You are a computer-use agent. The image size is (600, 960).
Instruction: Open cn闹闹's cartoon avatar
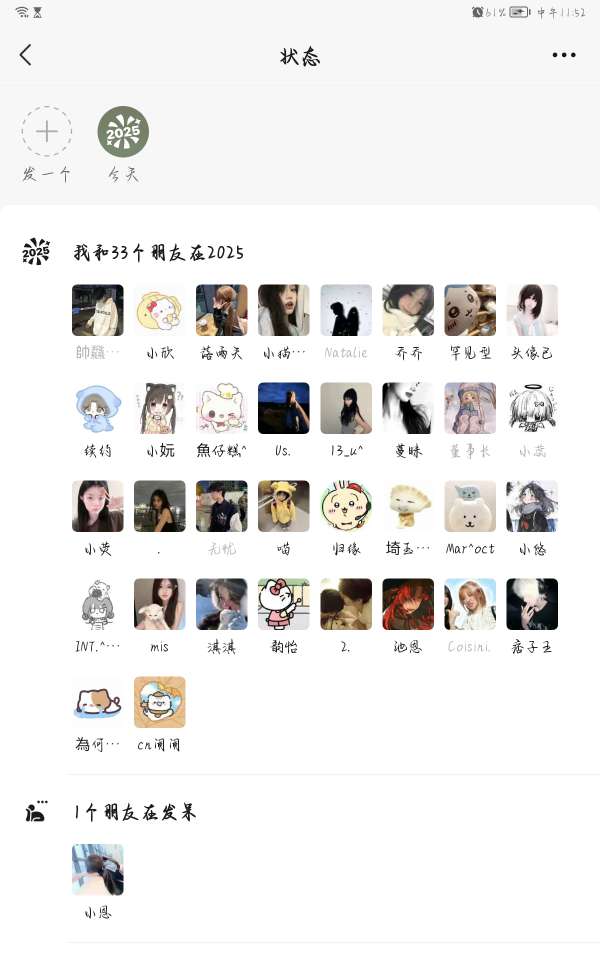pyautogui.click(x=160, y=702)
